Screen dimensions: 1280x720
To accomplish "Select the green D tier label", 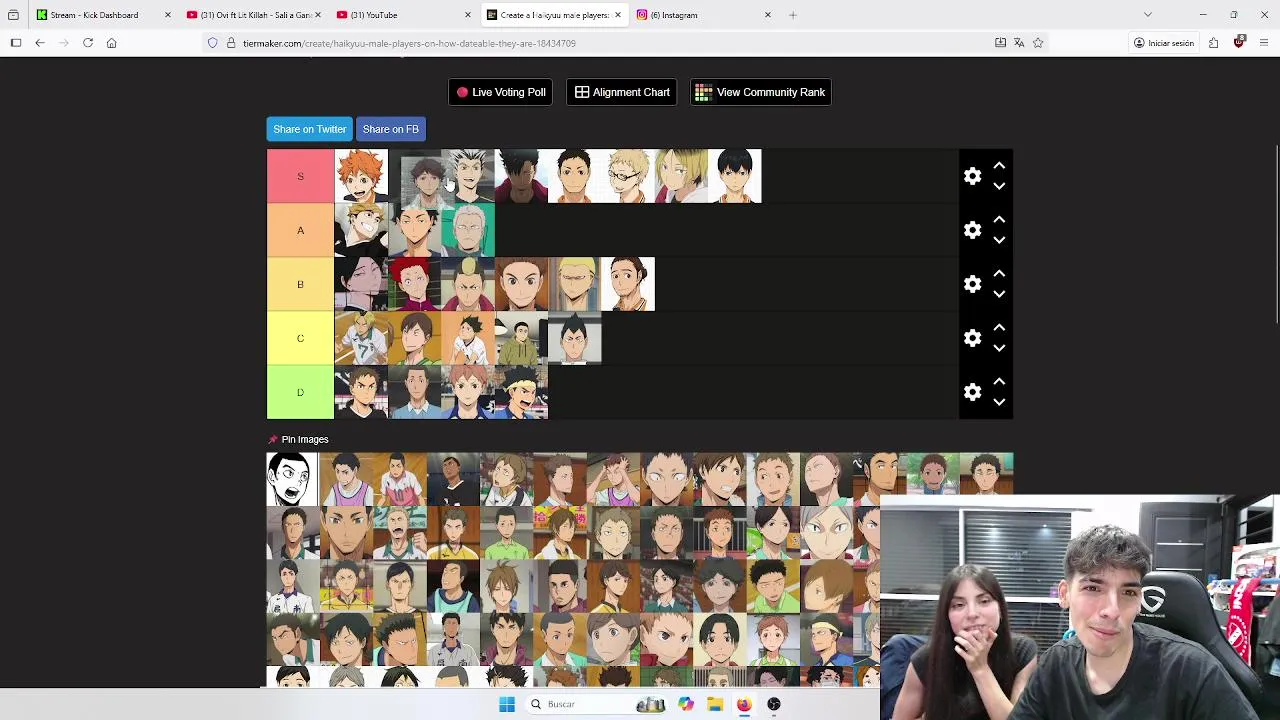I will point(300,392).
